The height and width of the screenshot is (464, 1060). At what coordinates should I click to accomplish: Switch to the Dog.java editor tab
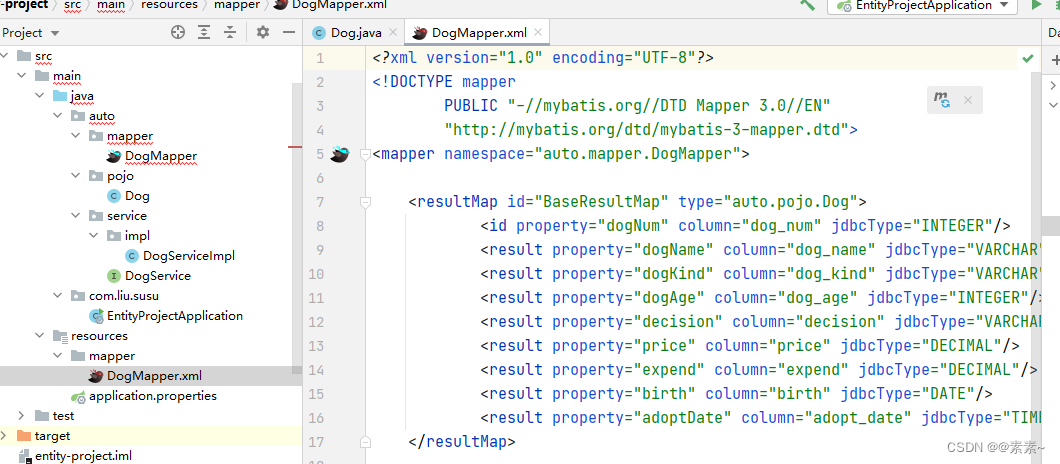click(x=357, y=32)
